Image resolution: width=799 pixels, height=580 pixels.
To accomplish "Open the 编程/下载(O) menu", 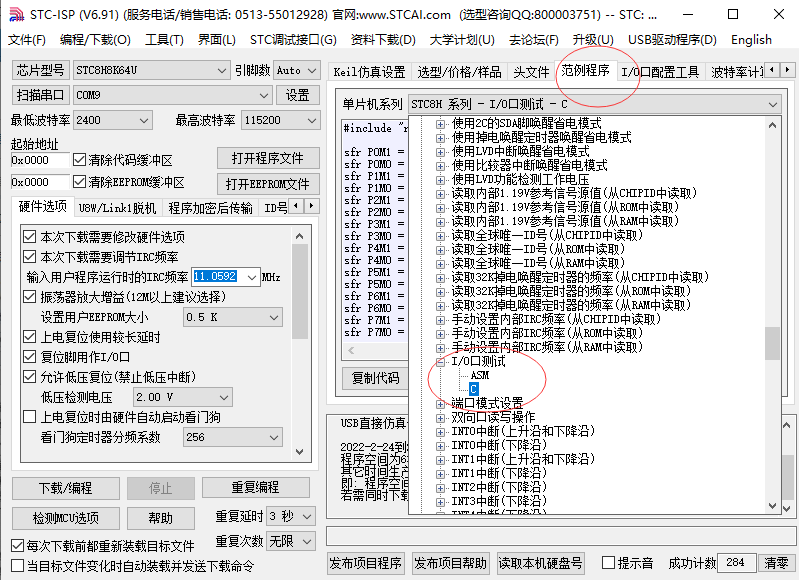I will (95, 40).
